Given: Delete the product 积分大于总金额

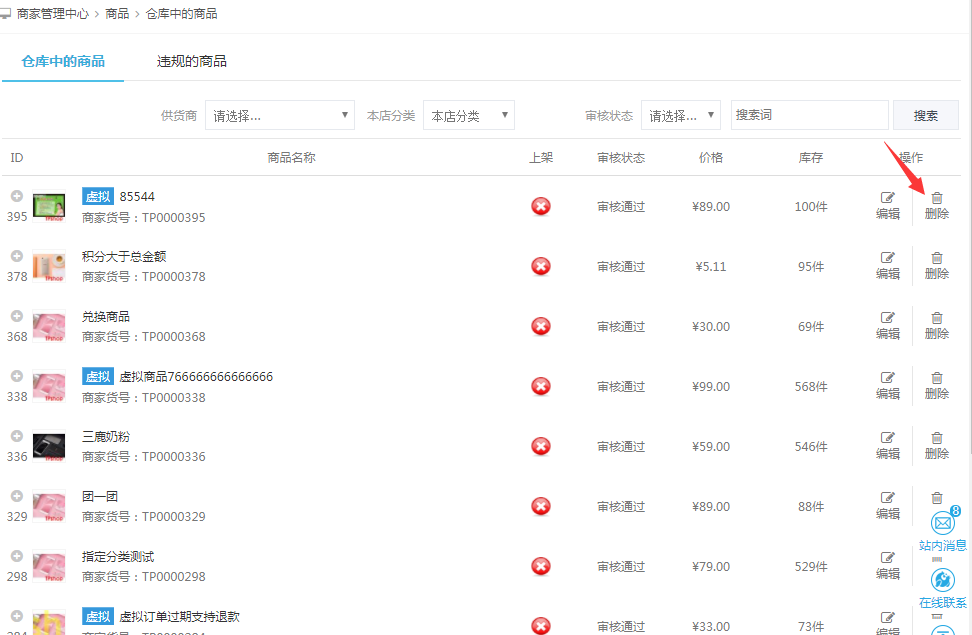Looking at the screenshot, I should click(937, 258).
